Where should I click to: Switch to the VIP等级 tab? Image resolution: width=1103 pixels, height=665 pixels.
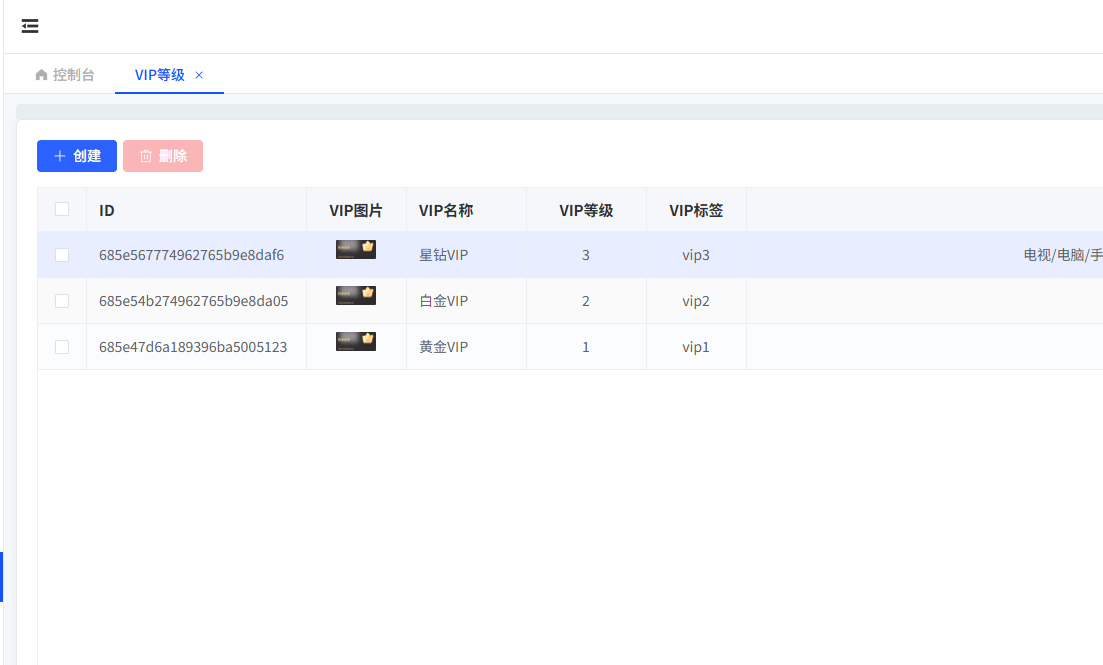coord(160,75)
